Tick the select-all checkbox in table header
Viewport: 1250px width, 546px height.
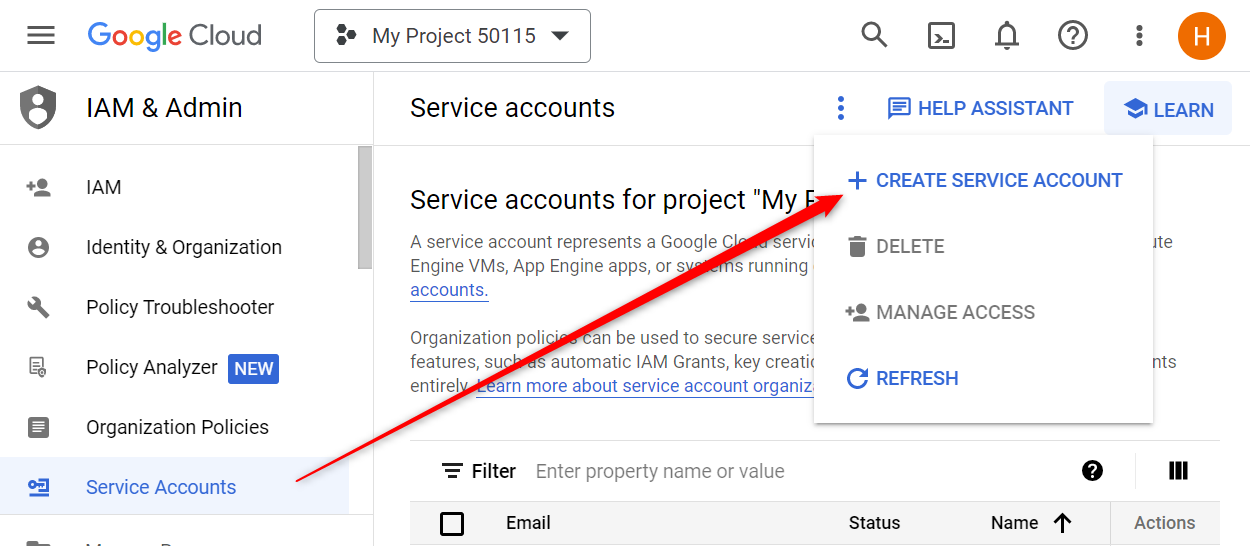tap(452, 523)
